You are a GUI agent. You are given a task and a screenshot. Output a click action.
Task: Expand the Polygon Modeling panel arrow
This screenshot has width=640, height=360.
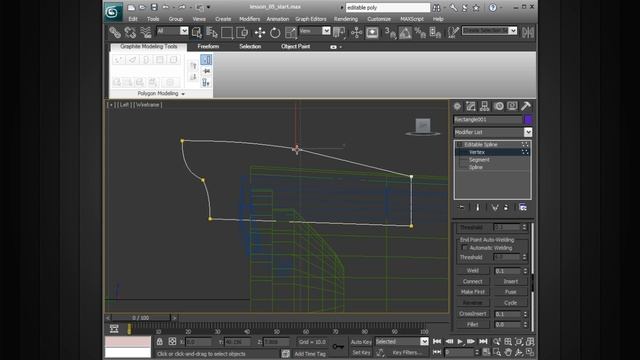(x=183, y=94)
